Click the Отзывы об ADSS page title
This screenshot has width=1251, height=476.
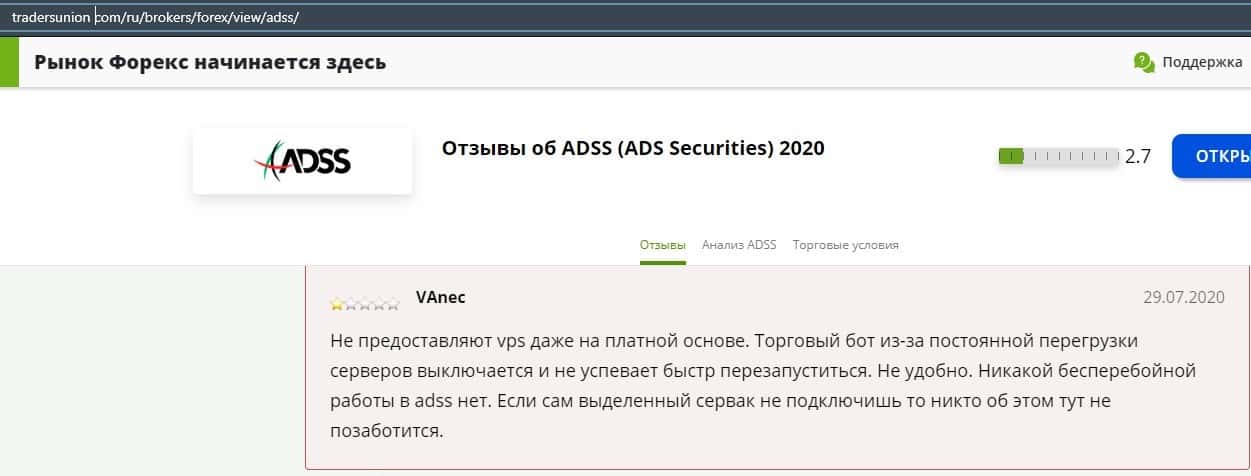tap(632, 148)
